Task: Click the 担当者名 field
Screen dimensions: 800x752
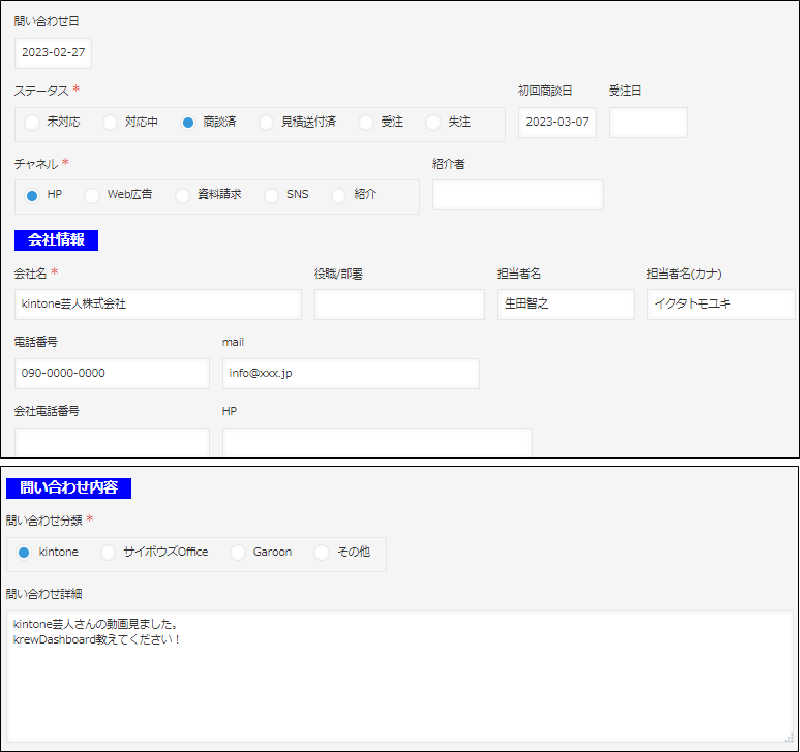Action: 566,304
